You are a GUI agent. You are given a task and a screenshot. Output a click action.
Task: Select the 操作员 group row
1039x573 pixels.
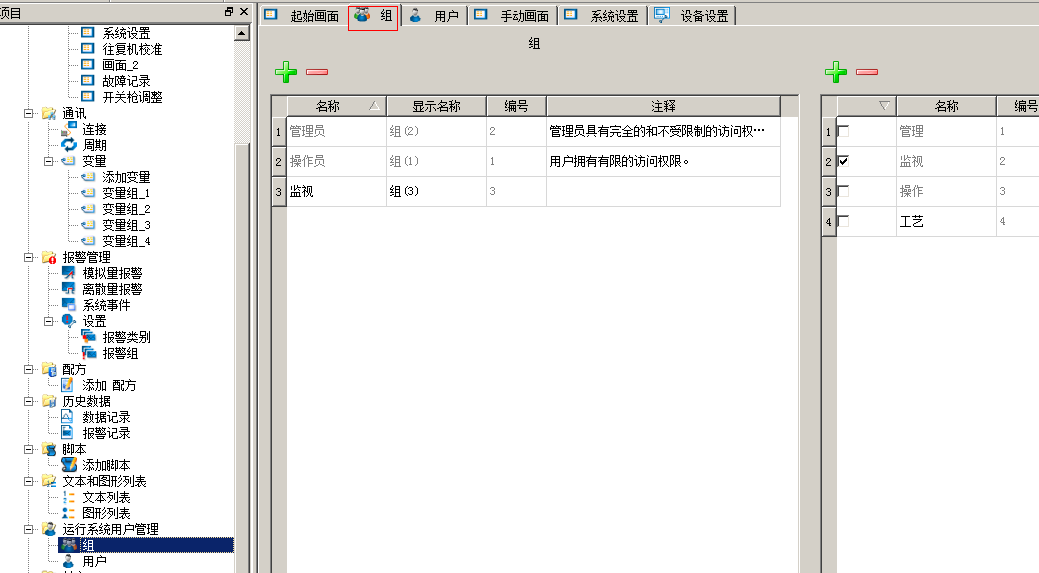tap(527, 161)
